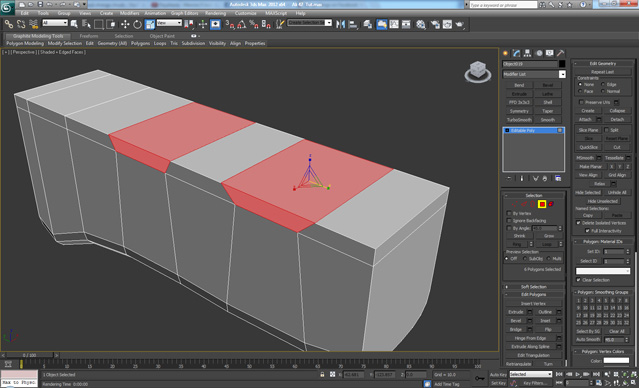Enable the By Angle checkbox
Image resolution: width=639 pixels, height=388 pixels.
509,228
